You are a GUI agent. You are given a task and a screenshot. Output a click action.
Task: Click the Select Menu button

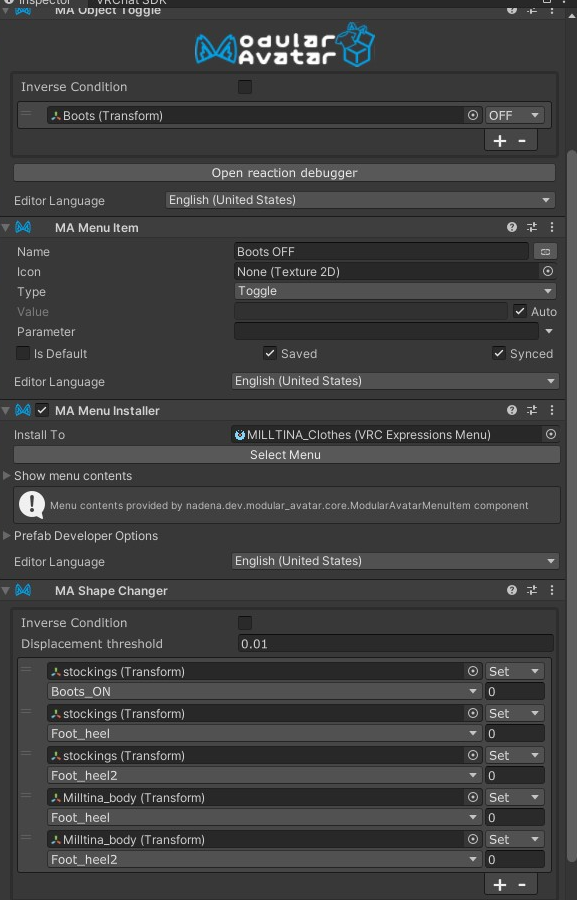(286, 455)
